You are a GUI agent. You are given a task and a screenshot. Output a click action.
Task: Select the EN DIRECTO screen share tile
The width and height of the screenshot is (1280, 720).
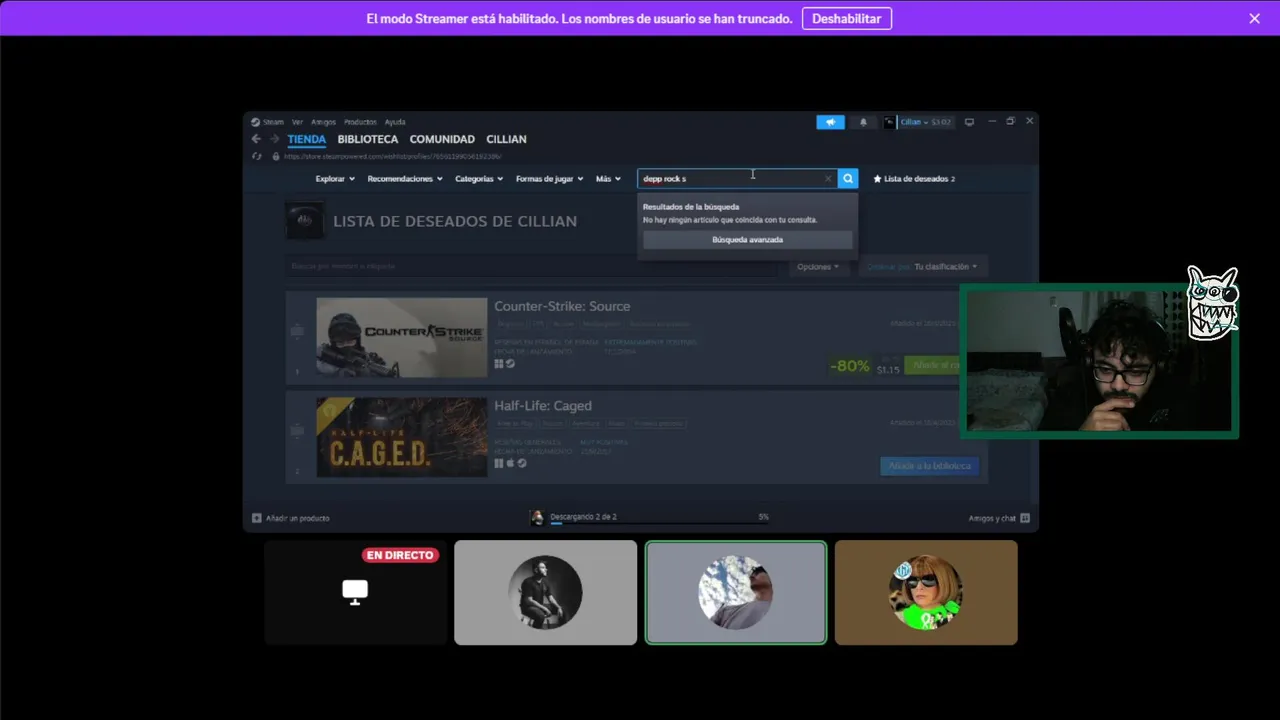point(355,592)
